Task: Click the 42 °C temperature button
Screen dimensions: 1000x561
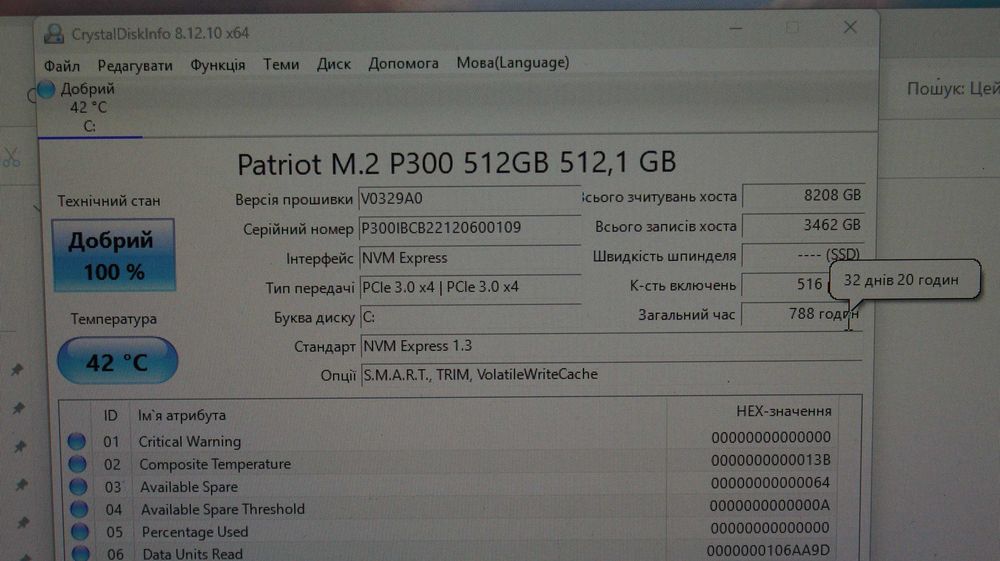Action: pyautogui.click(x=117, y=361)
